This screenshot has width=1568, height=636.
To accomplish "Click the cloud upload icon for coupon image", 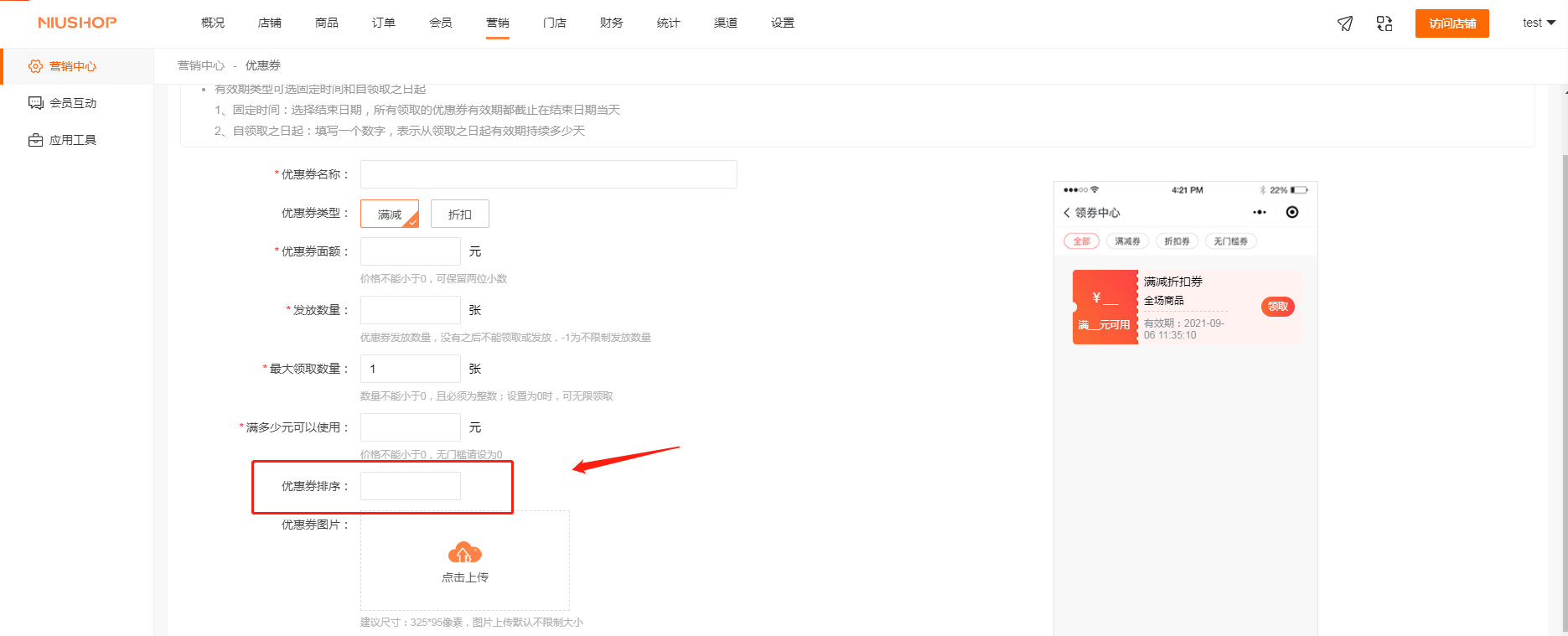I will coord(465,552).
